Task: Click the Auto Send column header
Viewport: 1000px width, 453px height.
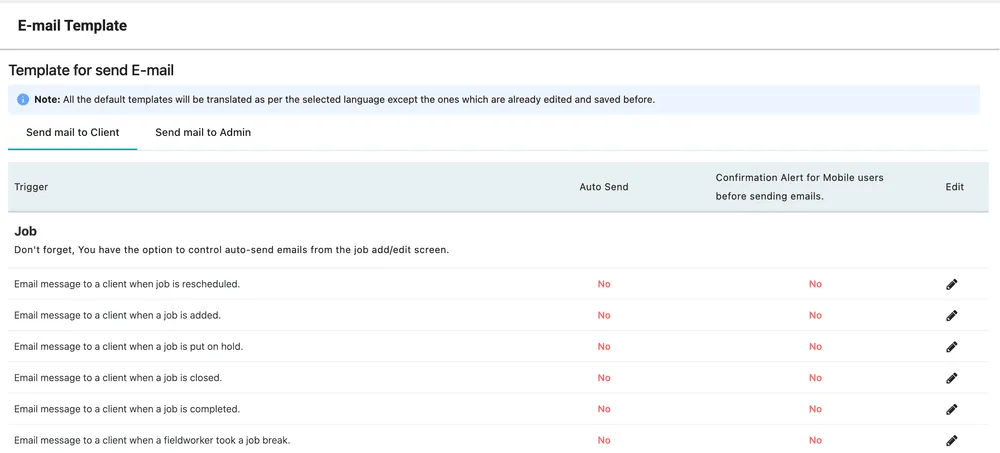Action: pyautogui.click(x=604, y=187)
